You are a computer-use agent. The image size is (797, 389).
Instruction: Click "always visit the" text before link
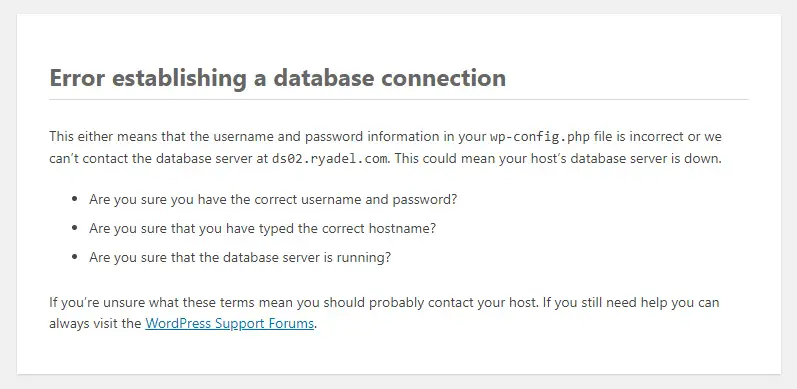pos(95,323)
